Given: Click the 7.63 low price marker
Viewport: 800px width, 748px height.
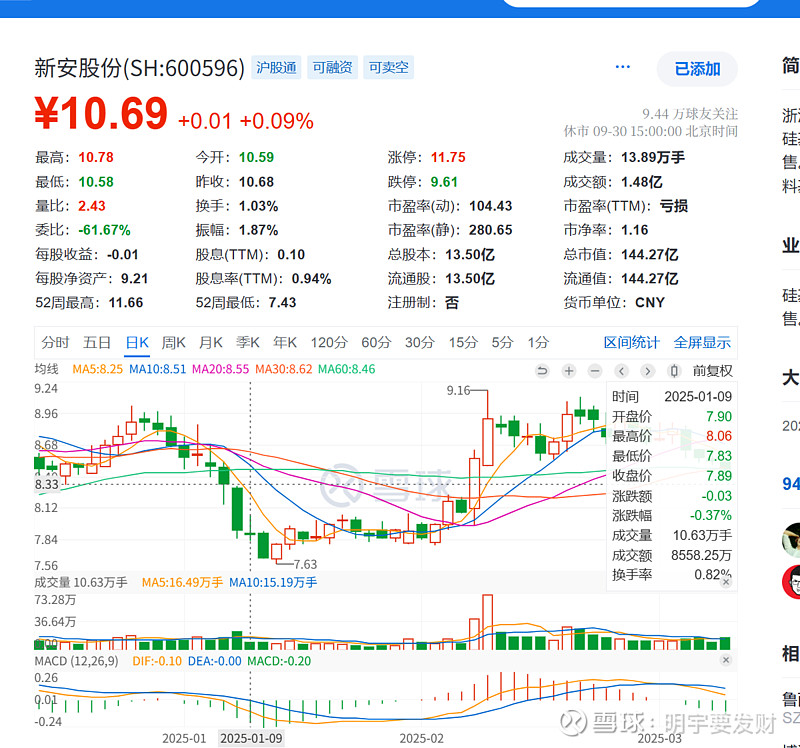Looking at the screenshot, I should 305,564.
